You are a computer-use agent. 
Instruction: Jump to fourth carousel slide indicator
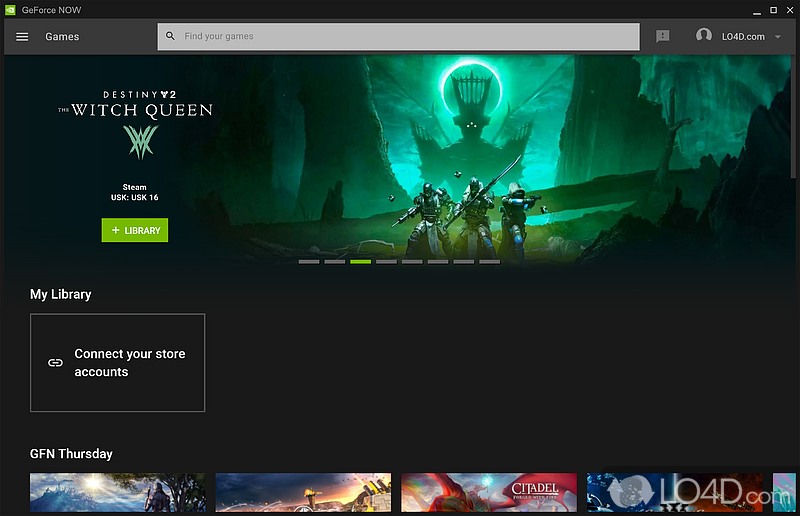coord(386,262)
